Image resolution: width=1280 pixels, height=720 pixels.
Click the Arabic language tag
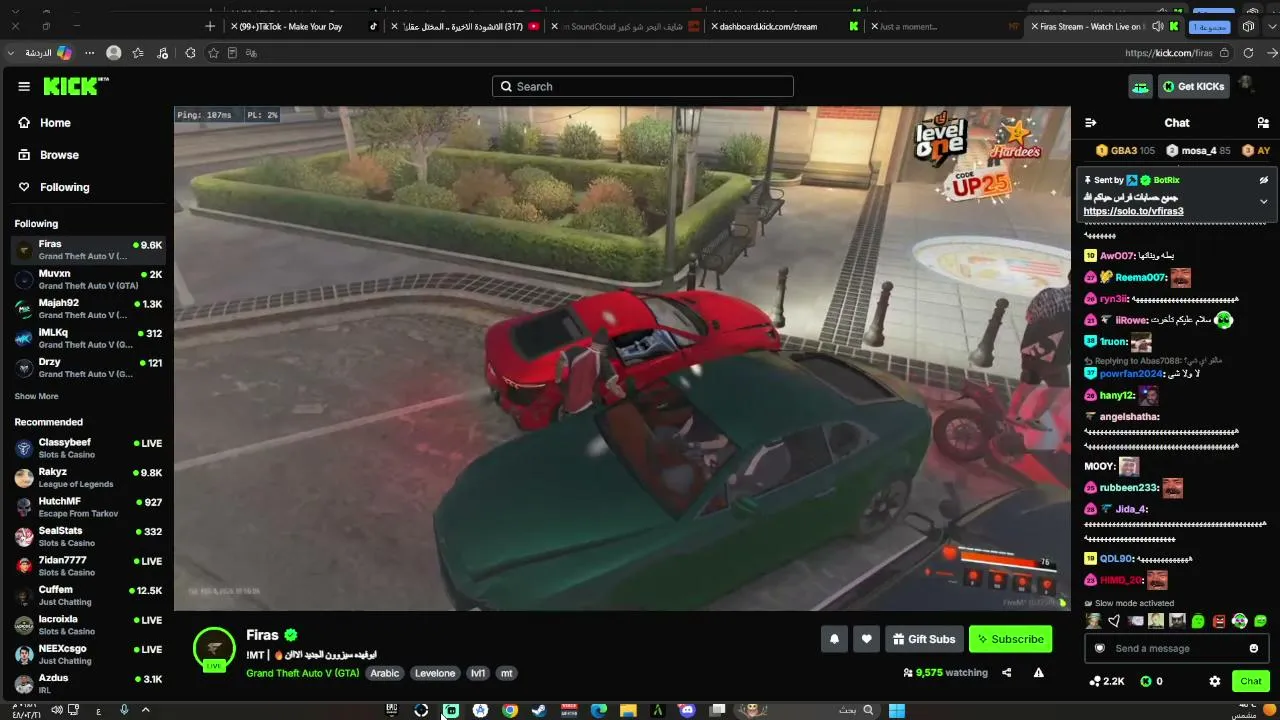click(385, 673)
